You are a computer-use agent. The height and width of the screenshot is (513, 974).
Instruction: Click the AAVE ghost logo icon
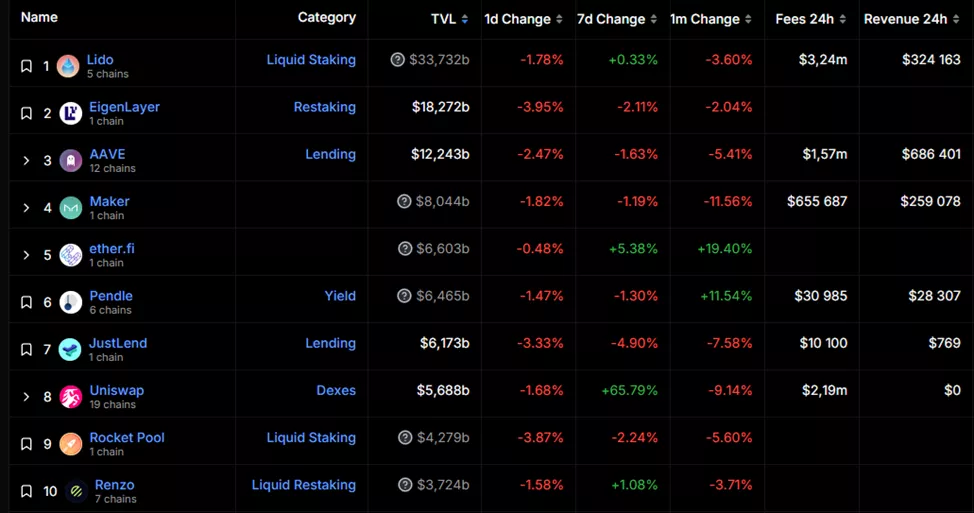pos(70,161)
